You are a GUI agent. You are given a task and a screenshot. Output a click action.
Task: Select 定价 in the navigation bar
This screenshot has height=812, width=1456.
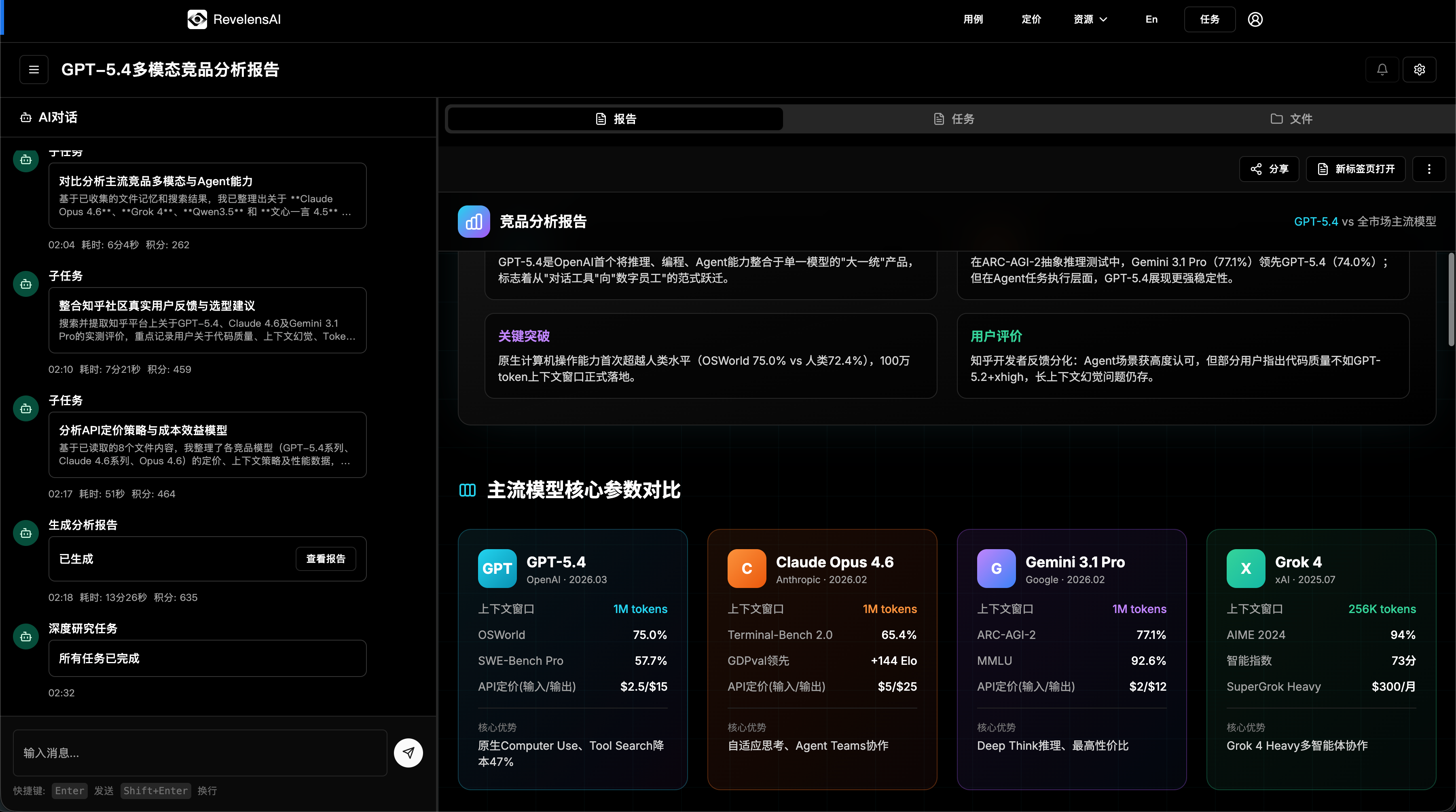pos(1031,19)
